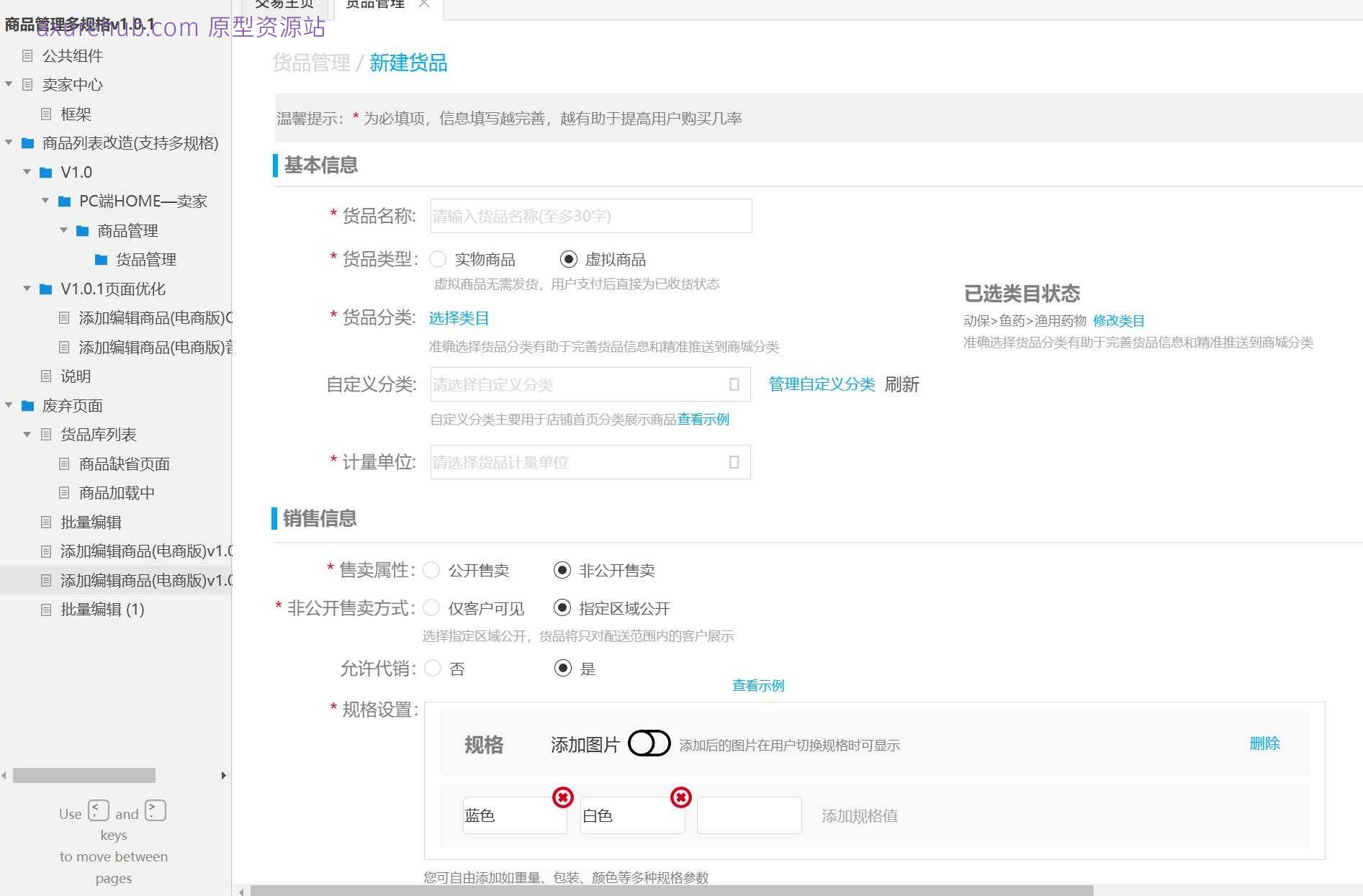Click the 货品名称 input field
This screenshot has height=896, width=1363.
(589, 216)
